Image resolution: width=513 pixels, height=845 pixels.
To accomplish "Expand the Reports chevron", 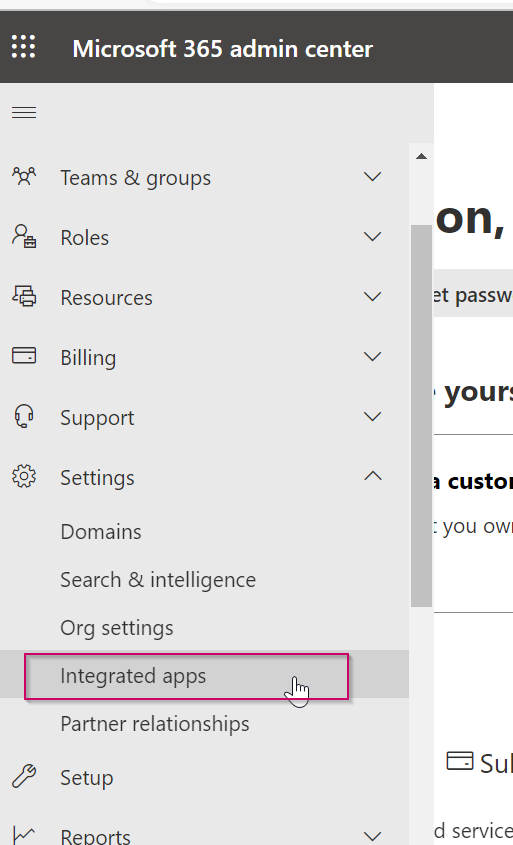I will coord(372,836).
